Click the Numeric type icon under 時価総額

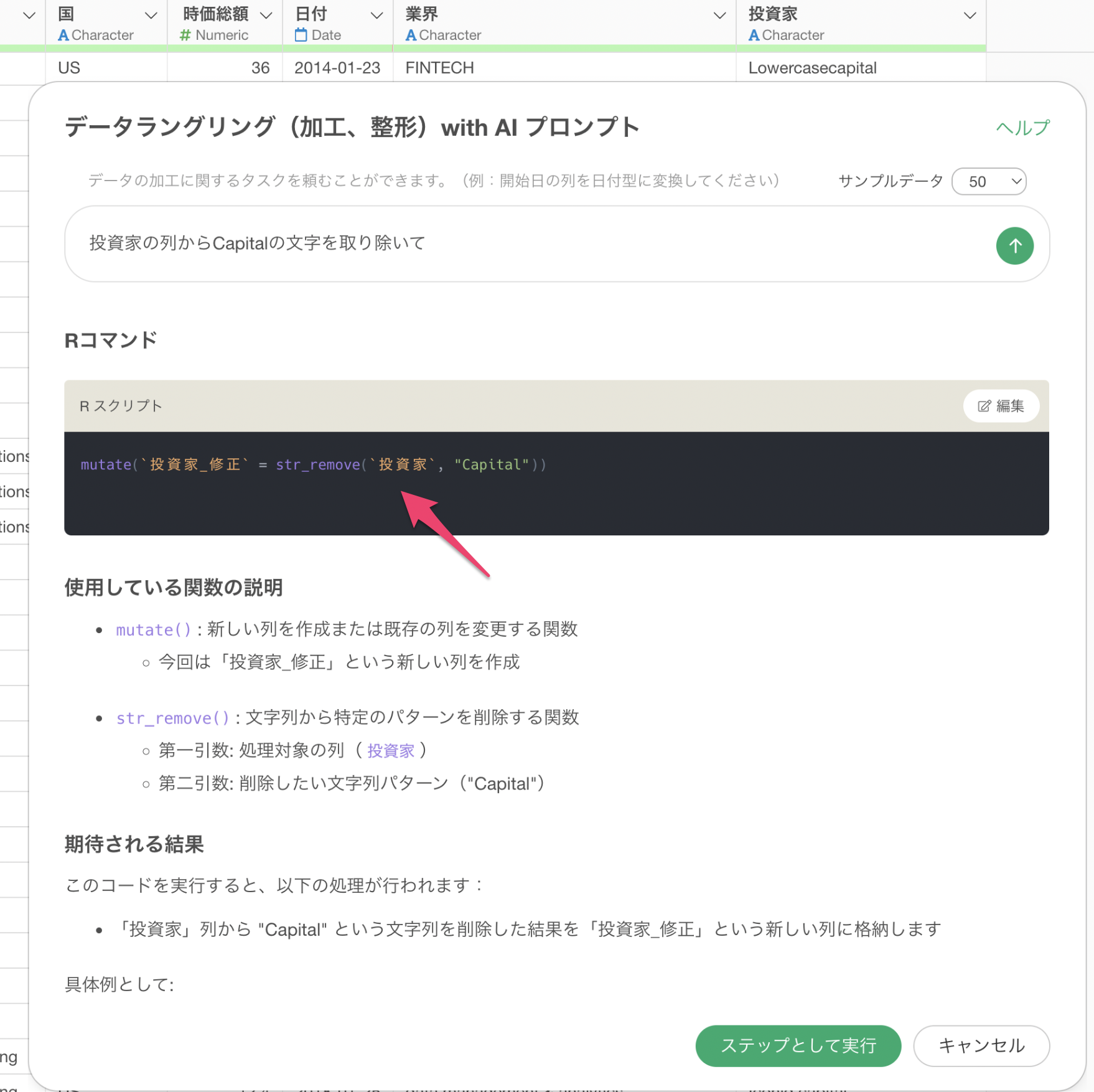click(x=185, y=35)
